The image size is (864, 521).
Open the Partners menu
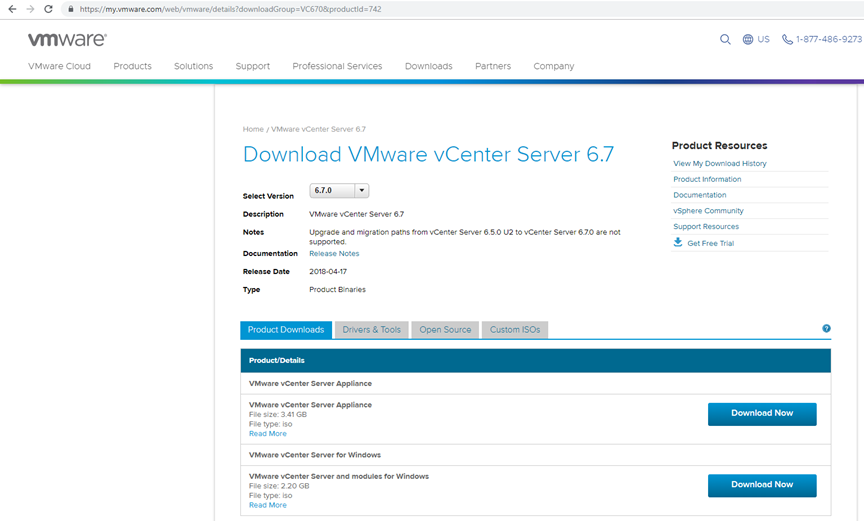[x=493, y=66]
